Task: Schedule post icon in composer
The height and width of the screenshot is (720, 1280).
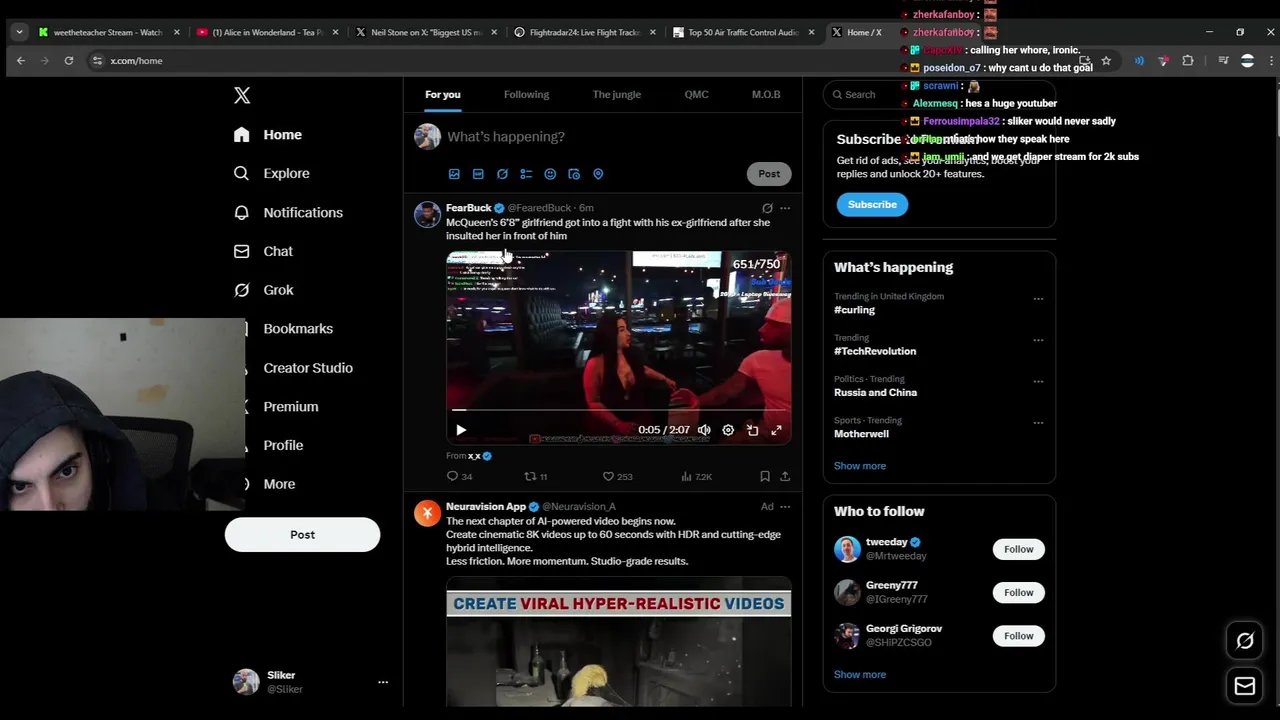Action: pos(574,174)
